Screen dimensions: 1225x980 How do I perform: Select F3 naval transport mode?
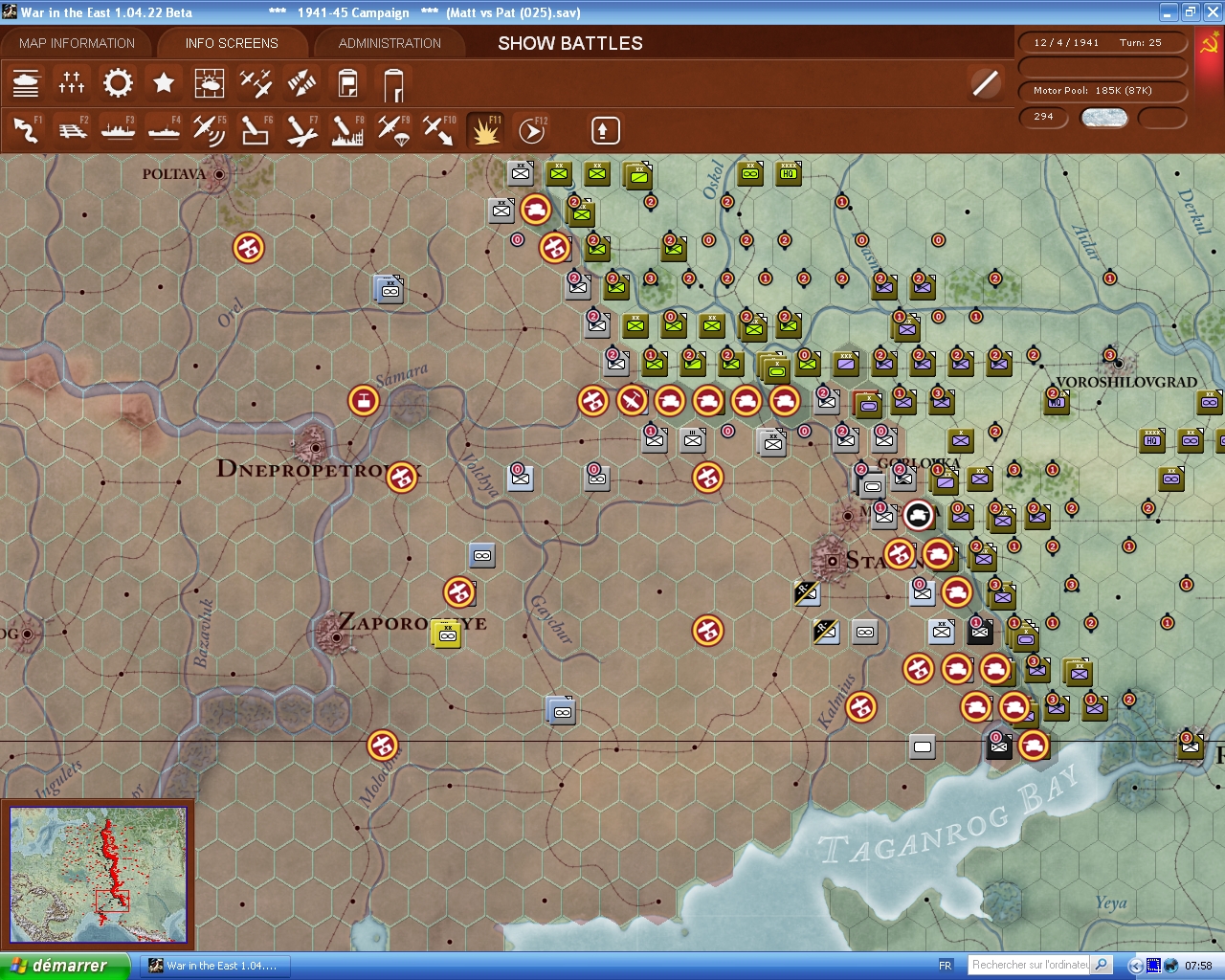(x=118, y=129)
